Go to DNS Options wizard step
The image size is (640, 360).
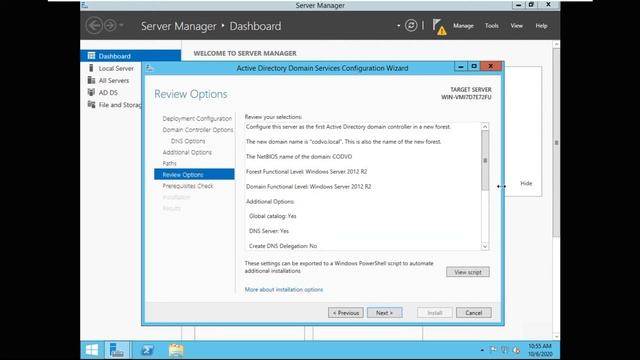188,141
